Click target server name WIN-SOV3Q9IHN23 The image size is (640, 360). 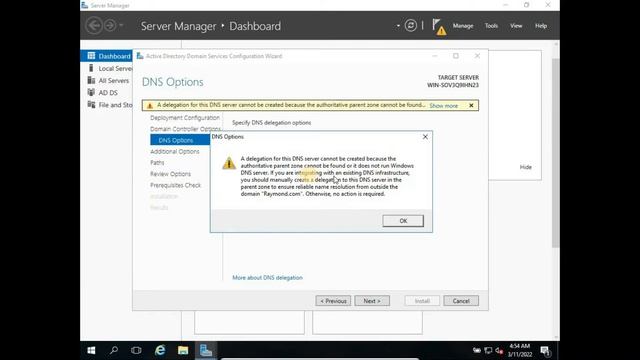coord(453,85)
